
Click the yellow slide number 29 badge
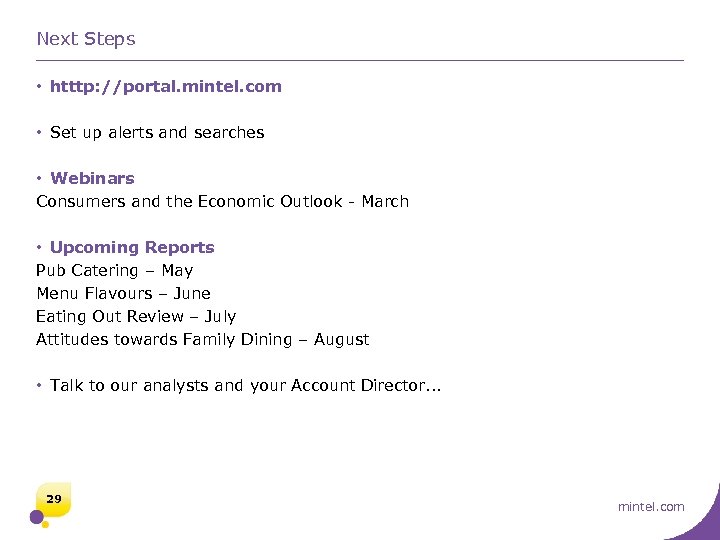click(54, 498)
